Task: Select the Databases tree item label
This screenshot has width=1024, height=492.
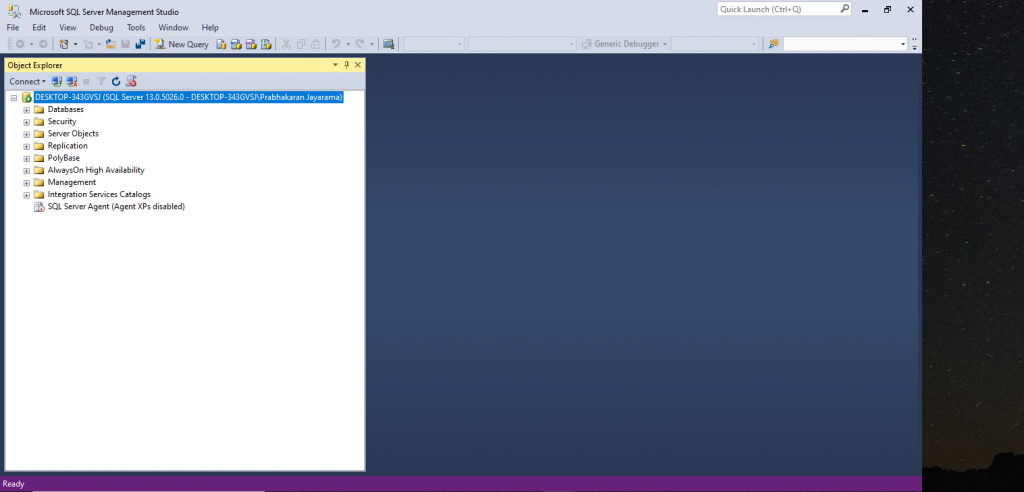Action: pos(65,109)
